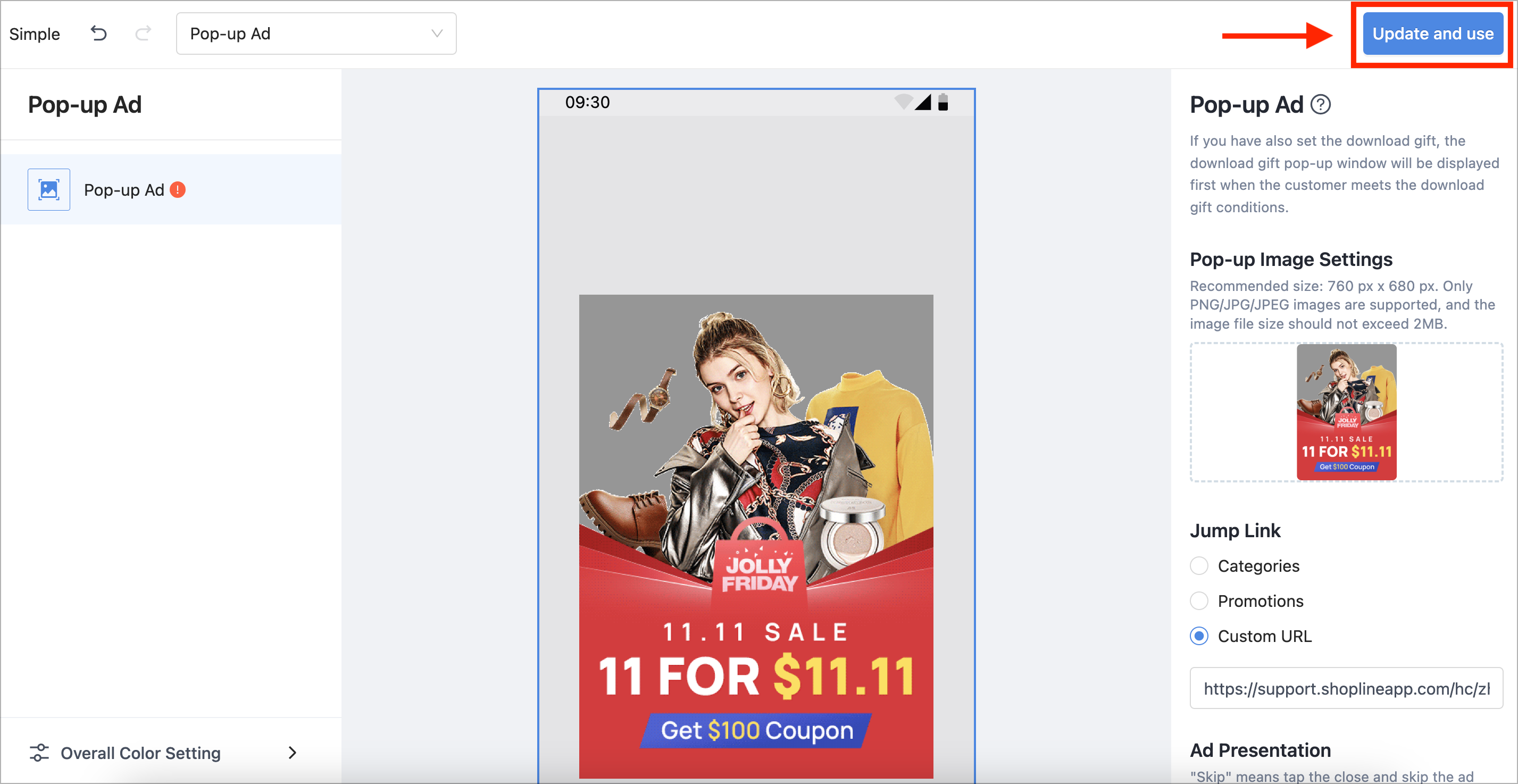Click the Ad Presentation heading
1518x784 pixels.
(1260, 750)
